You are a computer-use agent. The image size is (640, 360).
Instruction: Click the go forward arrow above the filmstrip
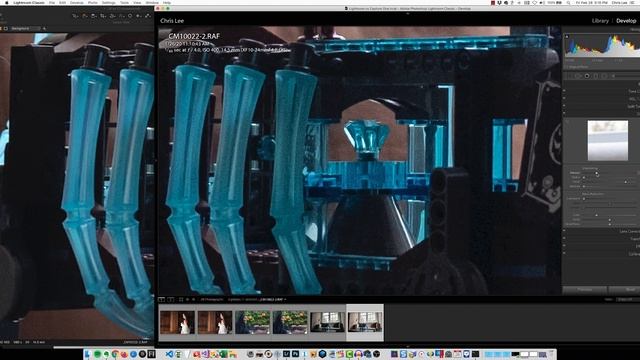point(193,300)
